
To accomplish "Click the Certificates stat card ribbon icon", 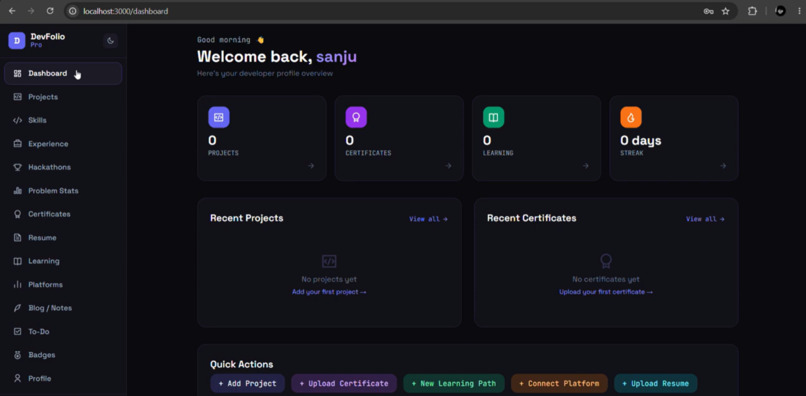I will point(356,117).
